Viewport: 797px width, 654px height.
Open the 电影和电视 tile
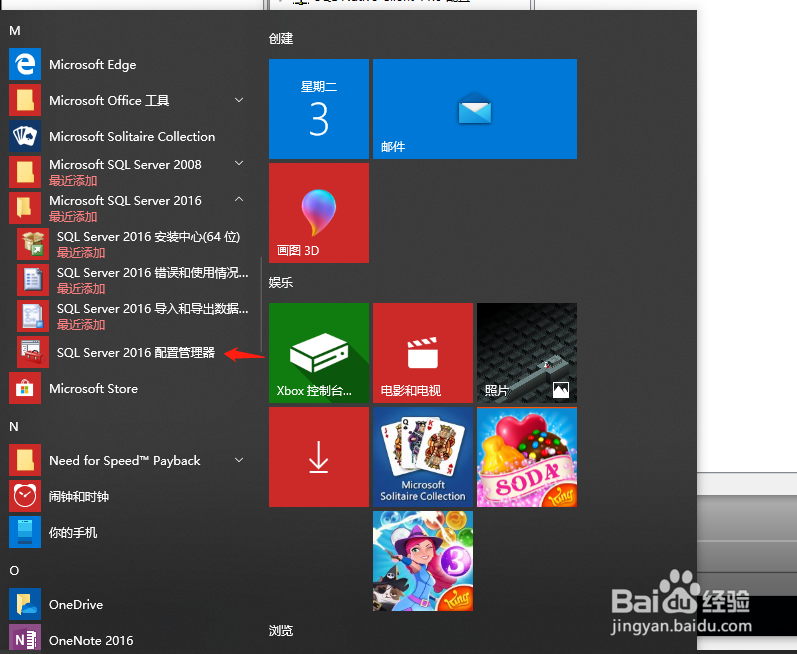click(x=423, y=353)
